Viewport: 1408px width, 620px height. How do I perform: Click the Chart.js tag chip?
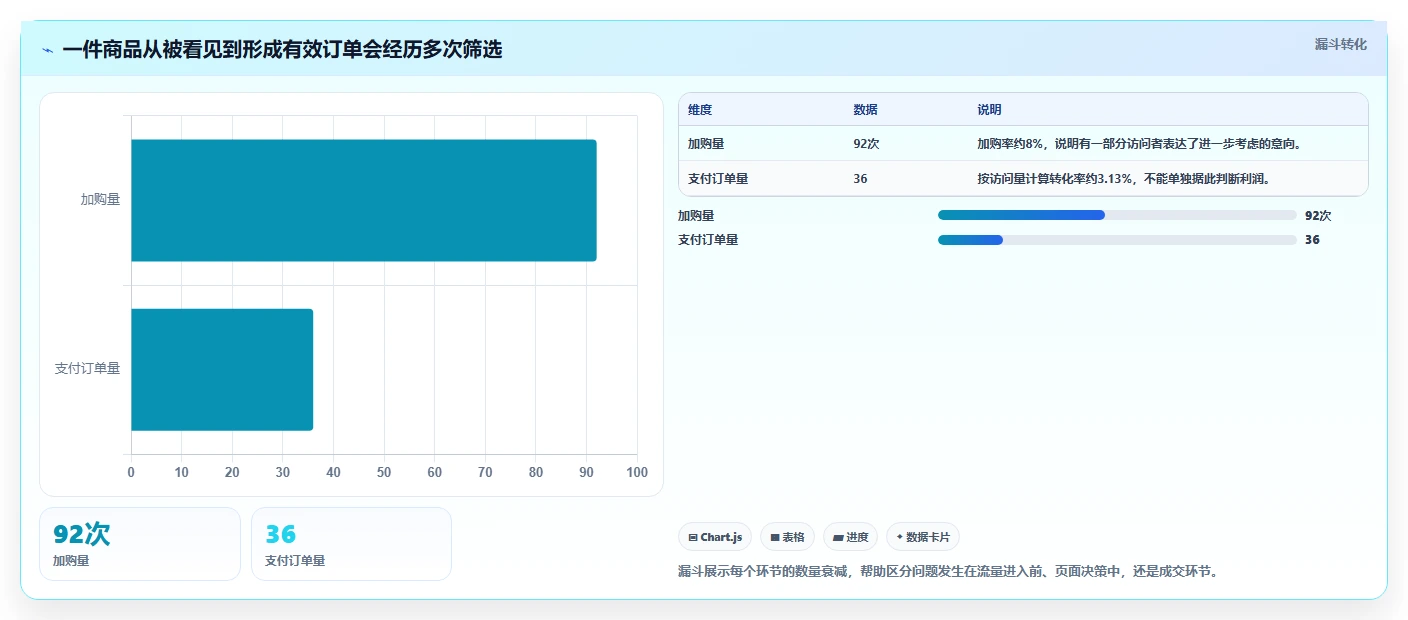point(715,537)
